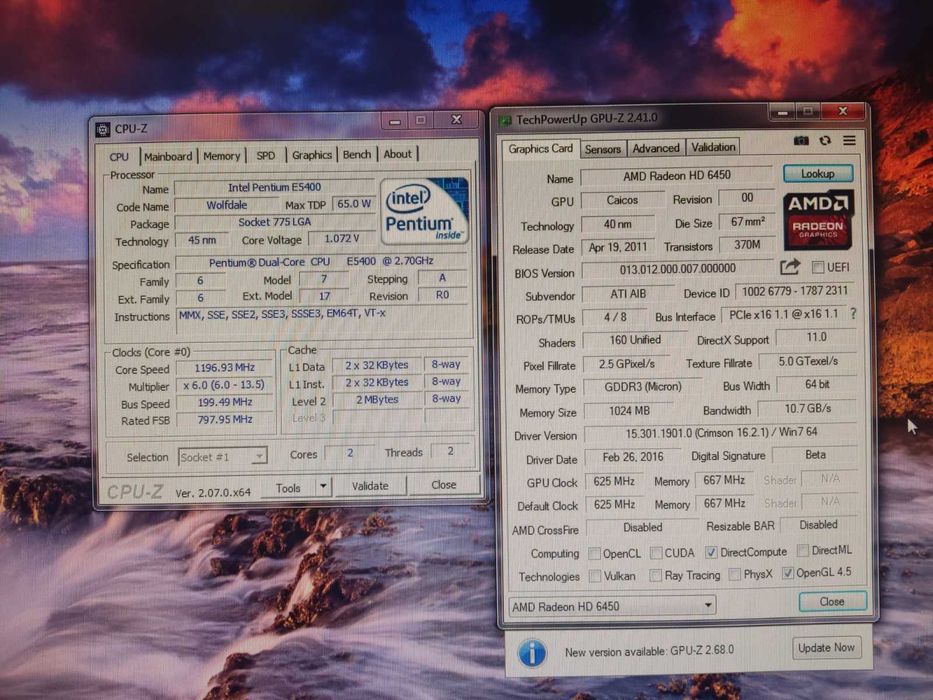Open the Socket #1 selection dropdown
Screen dimensions: 933x700
tap(223, 457)
